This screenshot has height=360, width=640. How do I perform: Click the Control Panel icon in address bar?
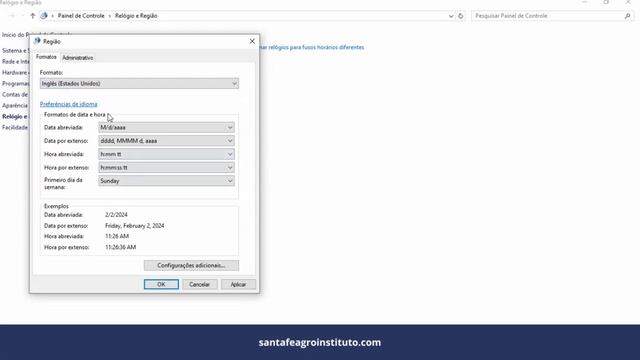click(x=44, y=16)
